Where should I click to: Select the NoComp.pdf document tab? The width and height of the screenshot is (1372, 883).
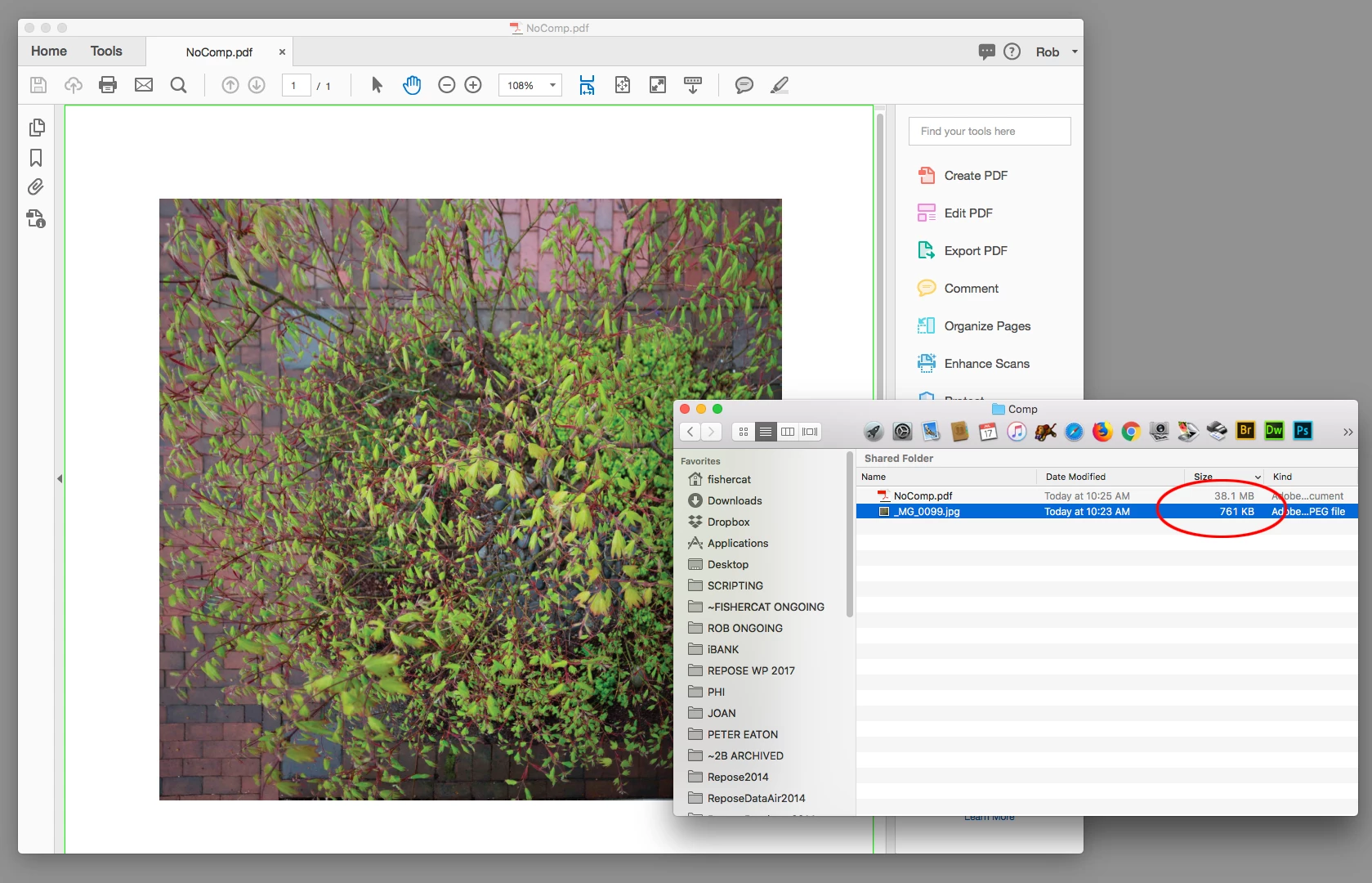point(219,52)
